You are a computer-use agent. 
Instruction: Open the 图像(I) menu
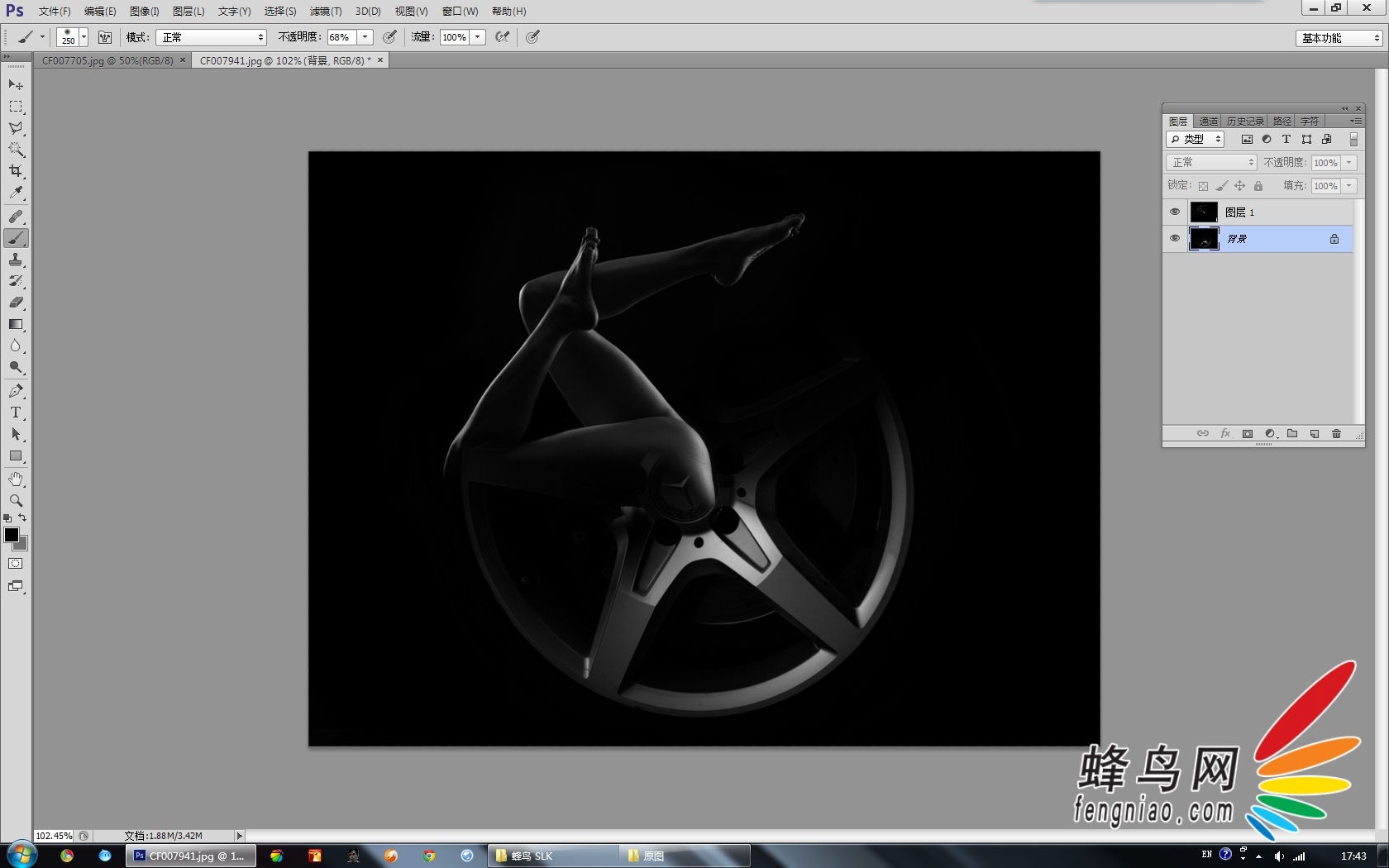(145, 12)
